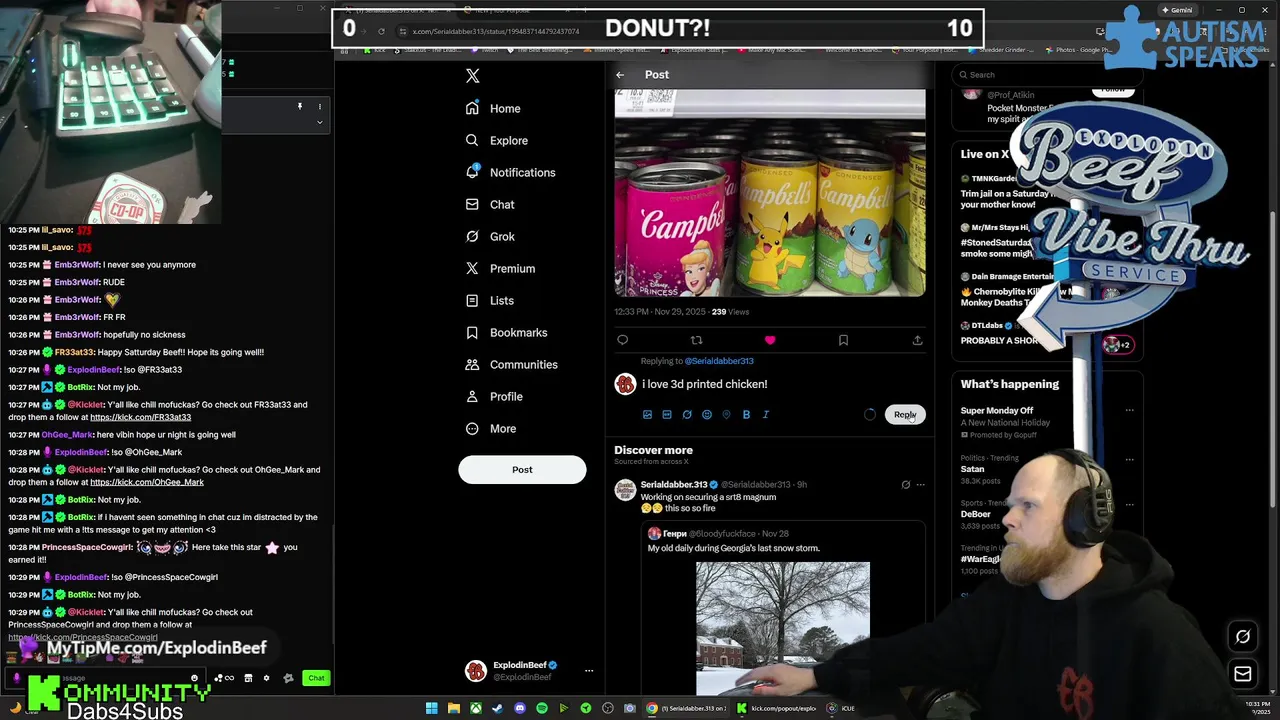The image size is (1280, 720).
Task: Expand the More menu in sidebar
Action: point(491,428)
